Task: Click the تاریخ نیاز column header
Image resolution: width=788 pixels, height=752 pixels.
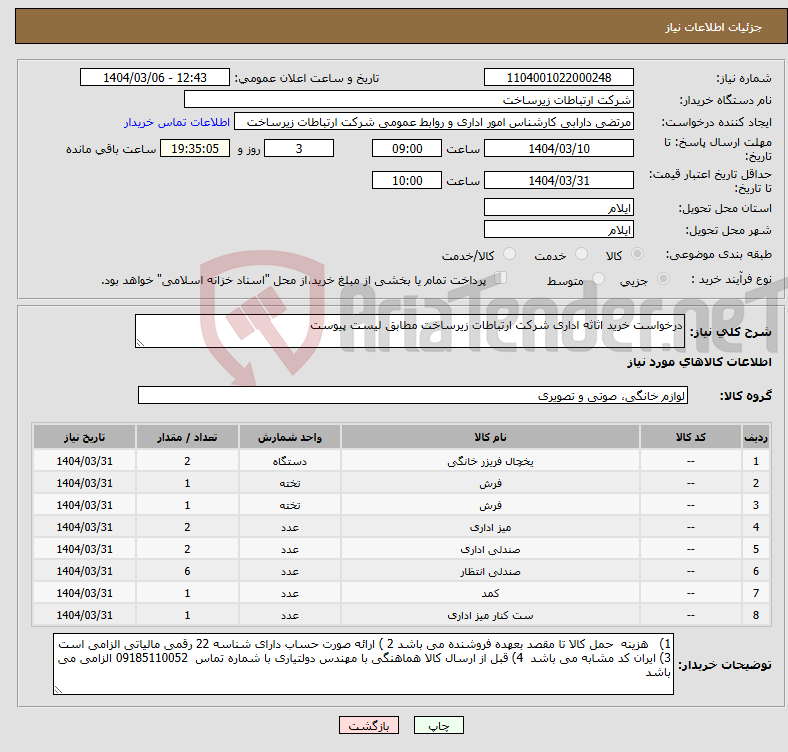Action: [84, 437]
